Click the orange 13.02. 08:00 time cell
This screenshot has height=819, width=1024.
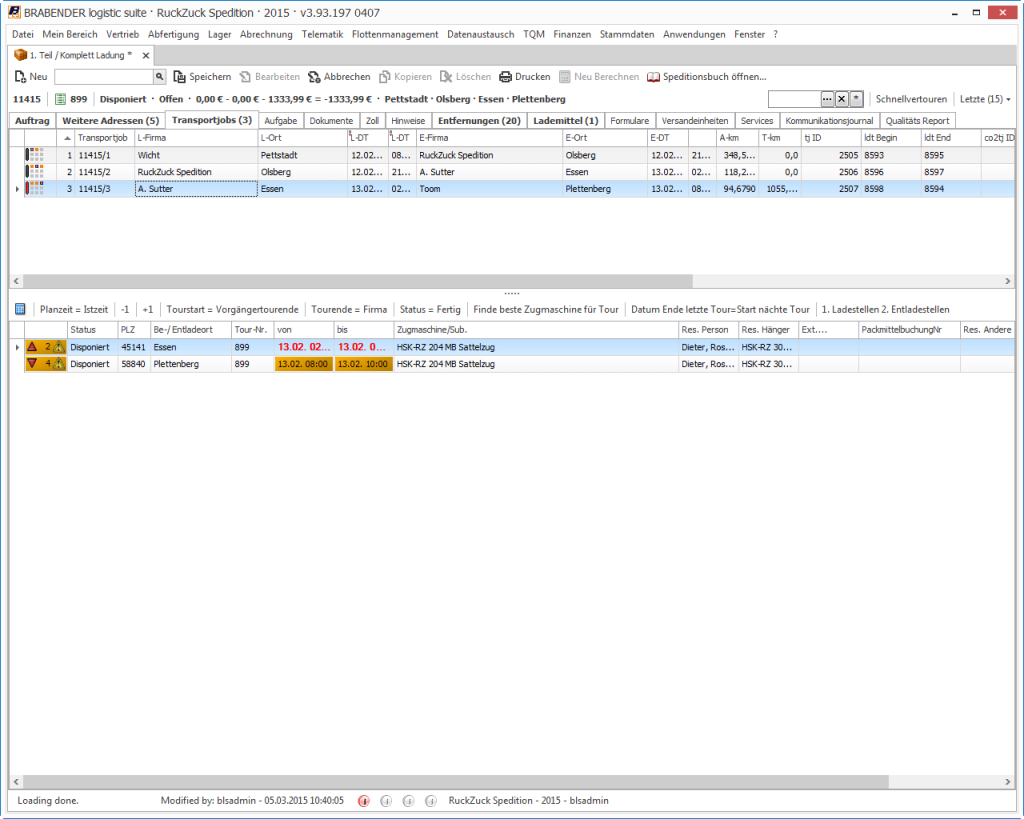coord(303,364)
